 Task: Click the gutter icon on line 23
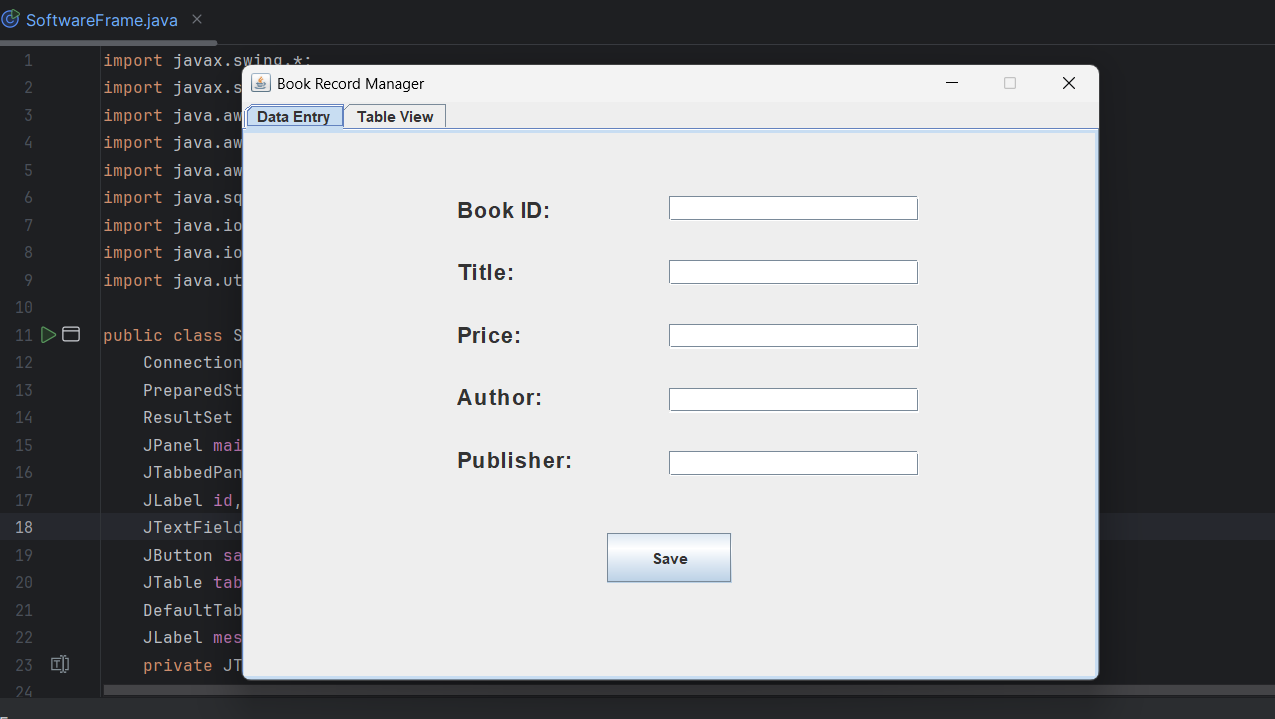tap(60, 665)
